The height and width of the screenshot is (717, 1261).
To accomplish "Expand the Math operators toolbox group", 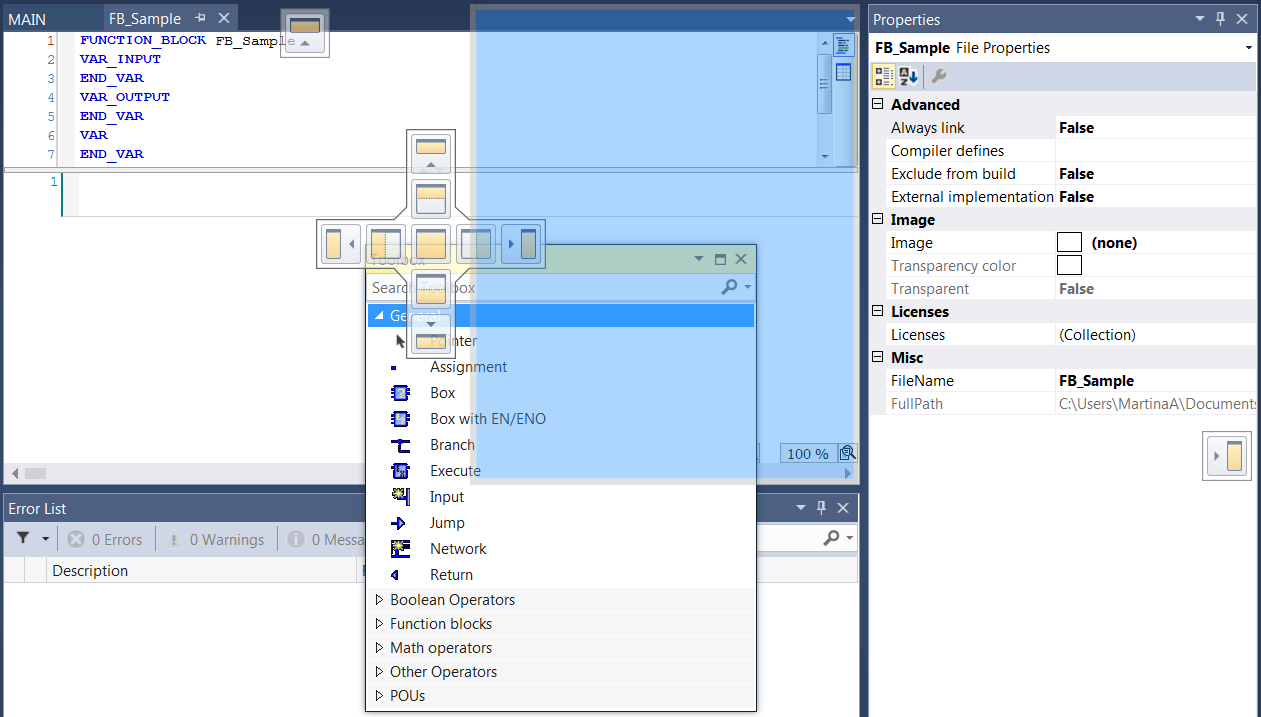I will coord(379,648).
